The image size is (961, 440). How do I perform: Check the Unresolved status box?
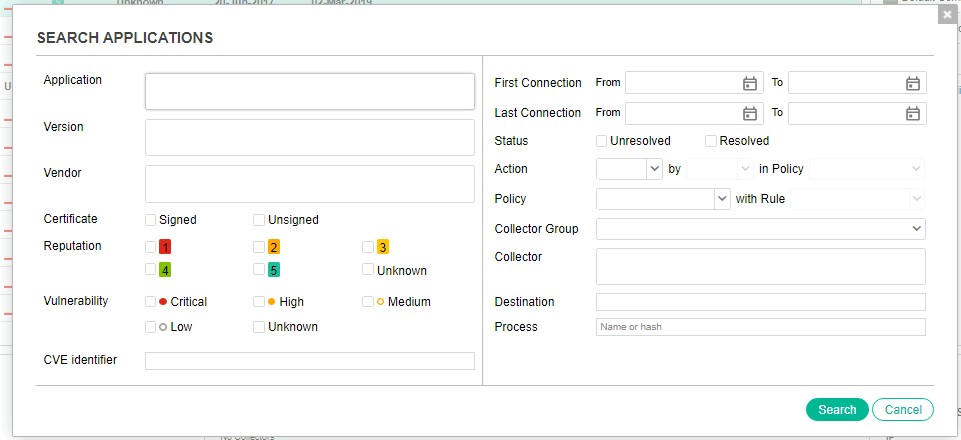coord(602,141)
